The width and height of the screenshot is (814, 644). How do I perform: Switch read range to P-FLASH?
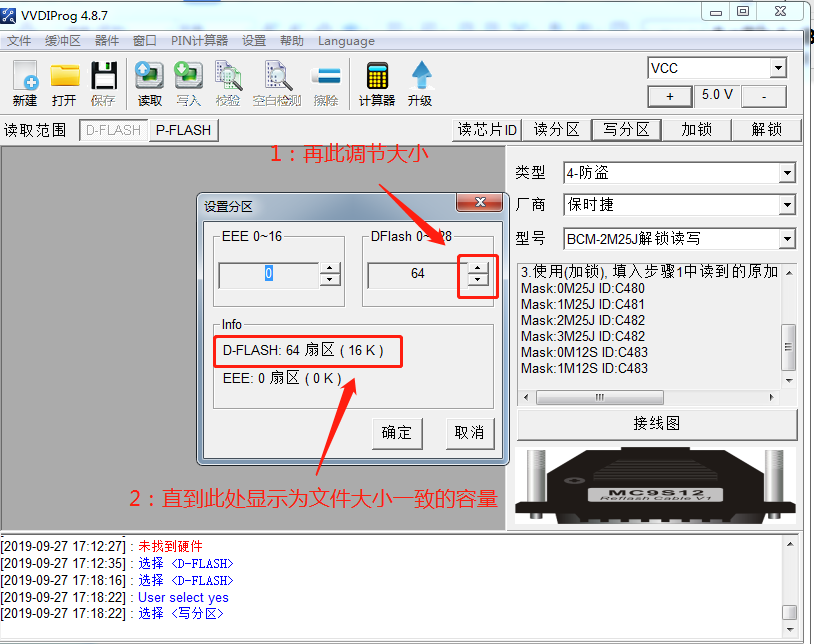click(x=183, y=130)
